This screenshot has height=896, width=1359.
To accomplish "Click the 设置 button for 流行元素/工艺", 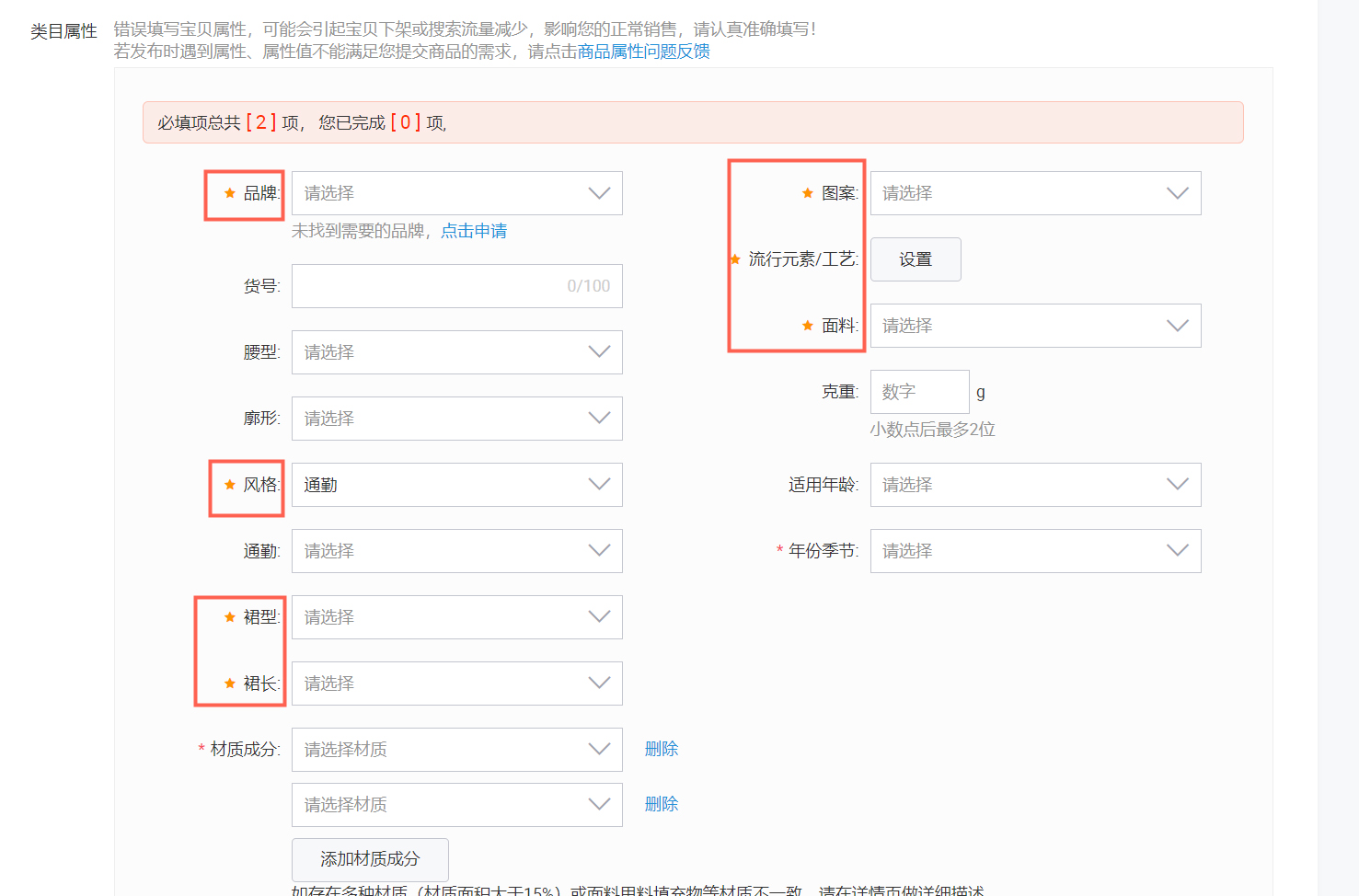I will point(915,259).
